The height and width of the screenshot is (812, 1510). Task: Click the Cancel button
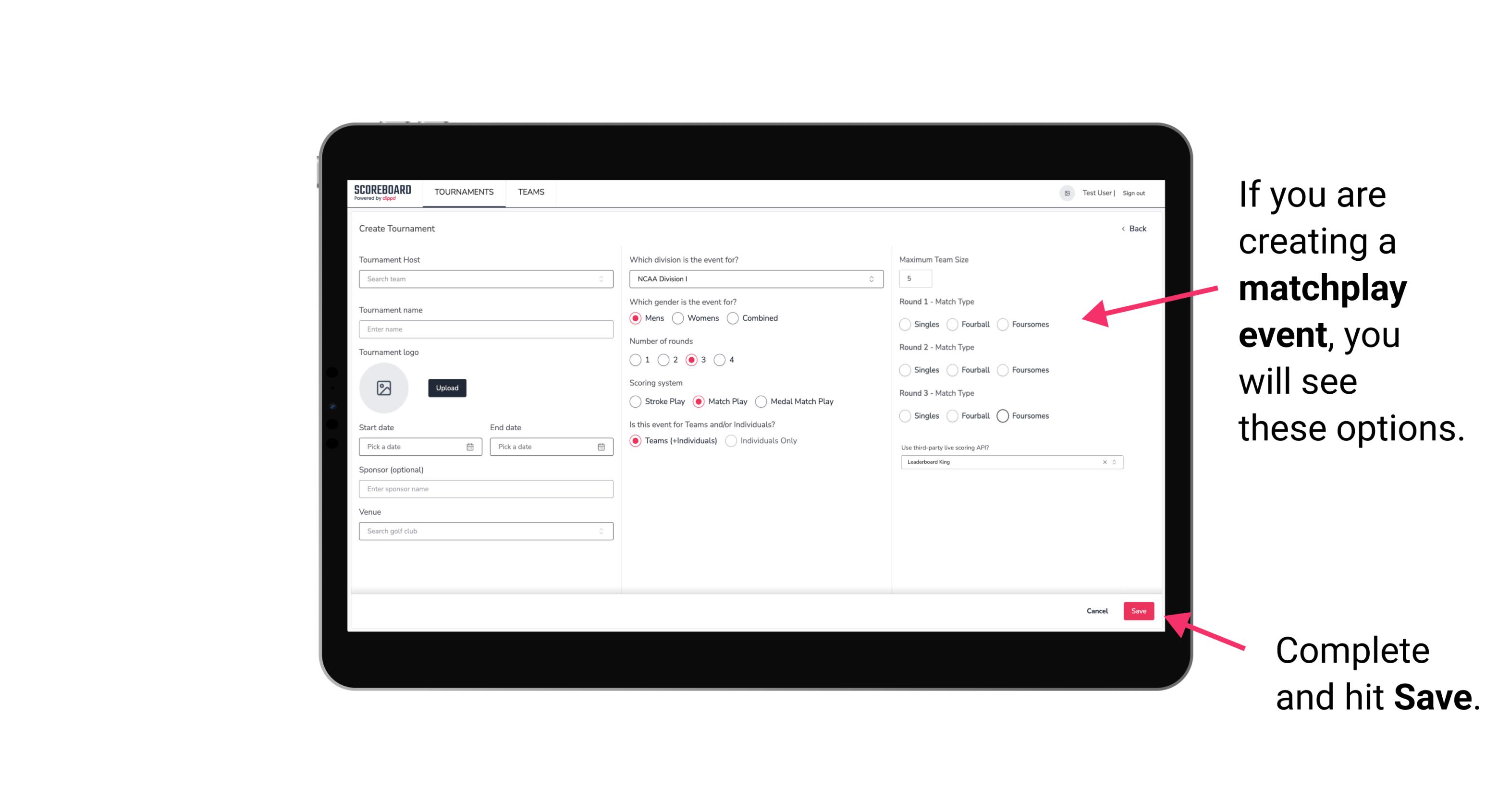1097,610
